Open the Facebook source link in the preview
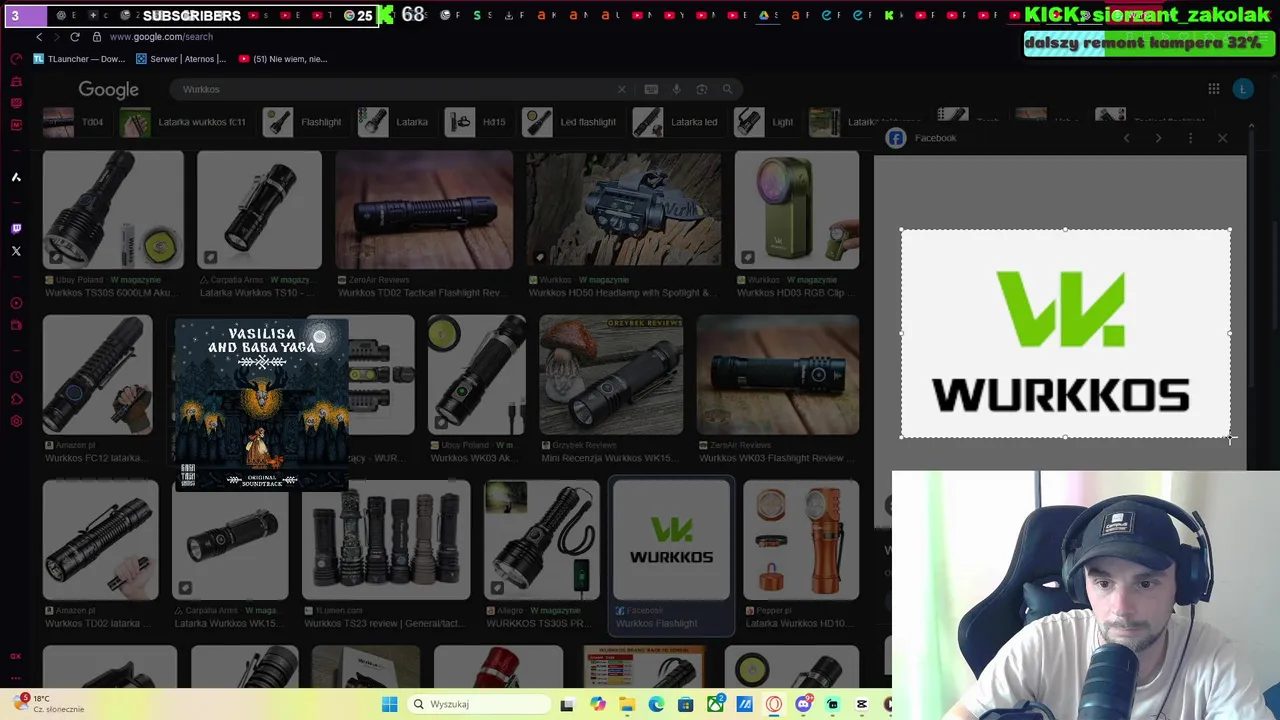 922,138
